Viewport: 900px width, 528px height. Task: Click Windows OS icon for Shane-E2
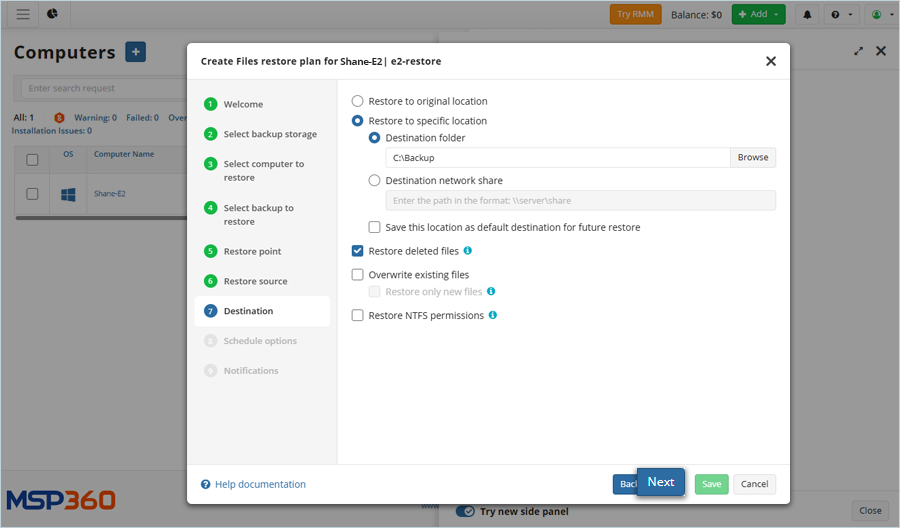[x=68, y=194]
